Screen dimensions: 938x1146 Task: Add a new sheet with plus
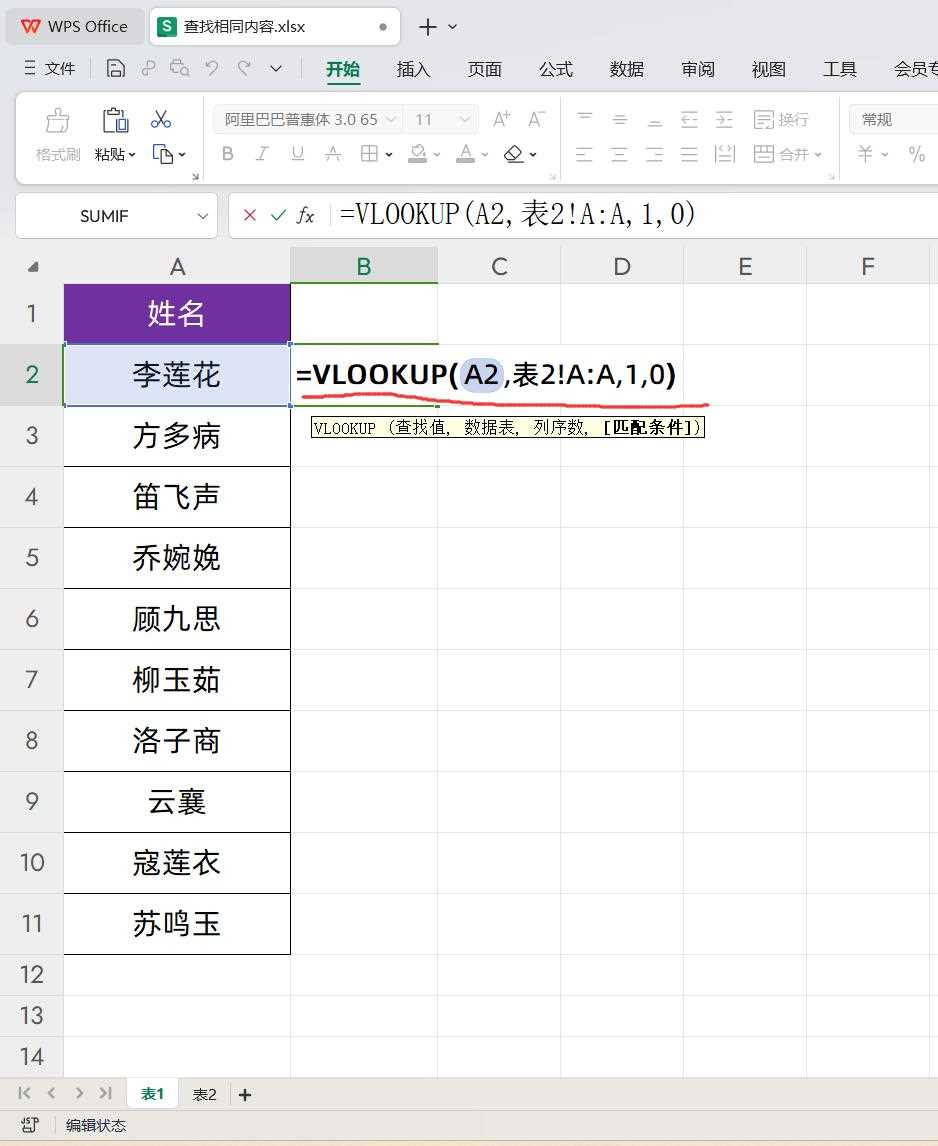pos(245,1095)
